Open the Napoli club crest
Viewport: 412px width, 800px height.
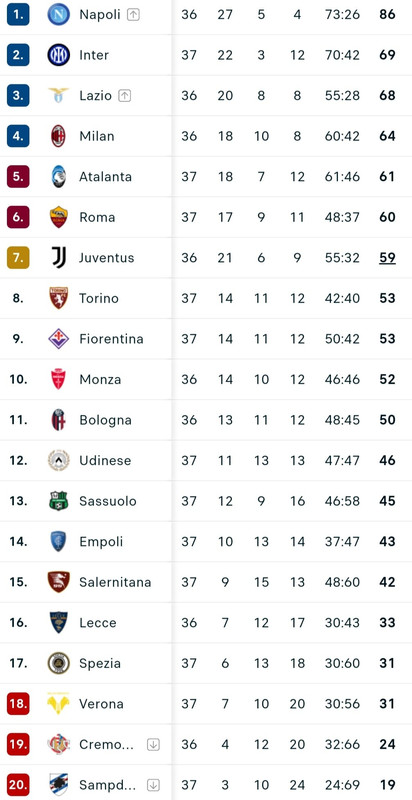point(59,14)
